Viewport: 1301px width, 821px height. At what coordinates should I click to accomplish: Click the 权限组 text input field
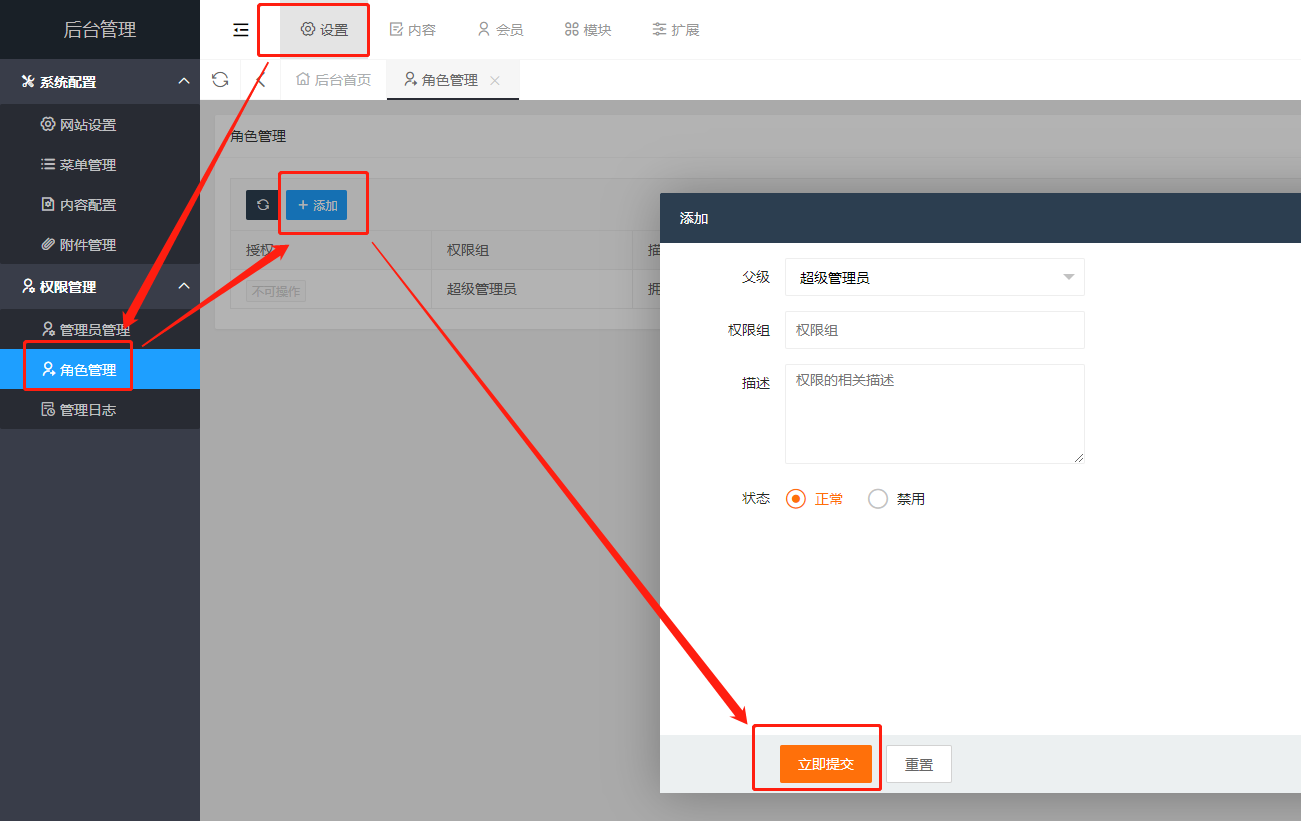coord(934,330)
